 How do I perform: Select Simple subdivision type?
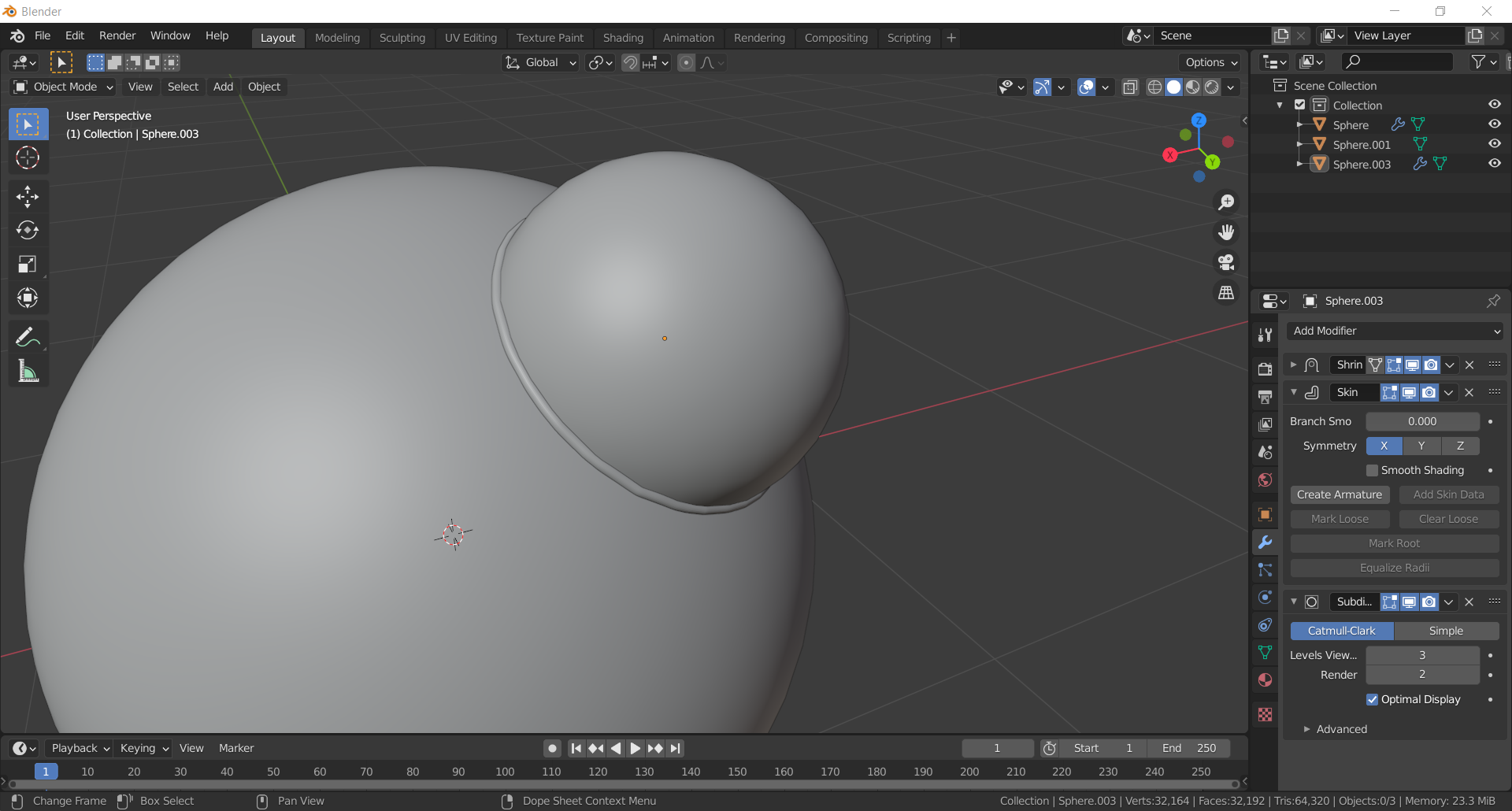pos(1447,631)
